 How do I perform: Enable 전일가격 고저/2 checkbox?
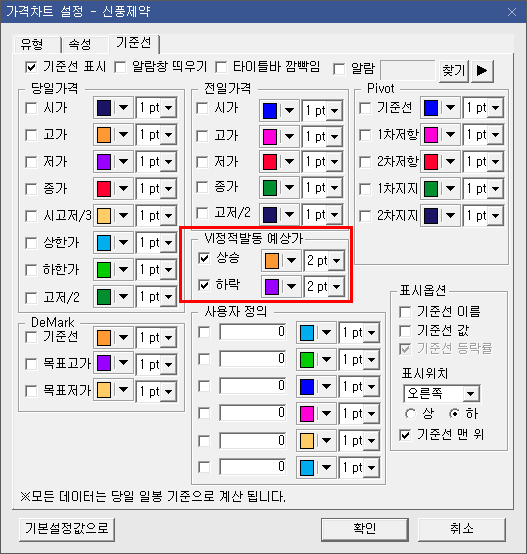pyautogui.click(x=202, y=213)
